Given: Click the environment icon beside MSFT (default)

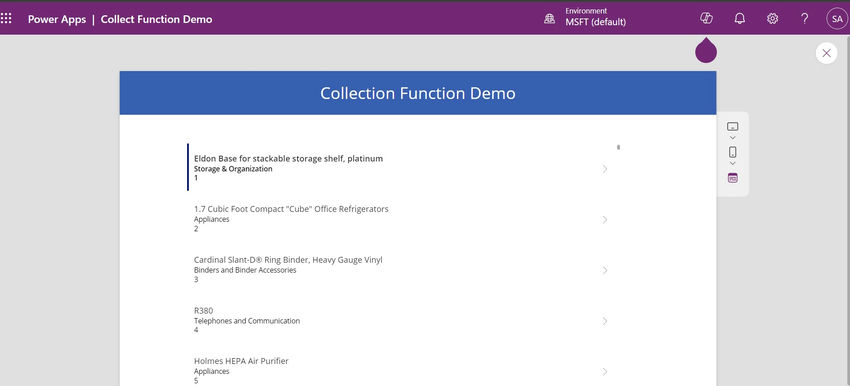Looking at the screenshot, I should [550, 19].
